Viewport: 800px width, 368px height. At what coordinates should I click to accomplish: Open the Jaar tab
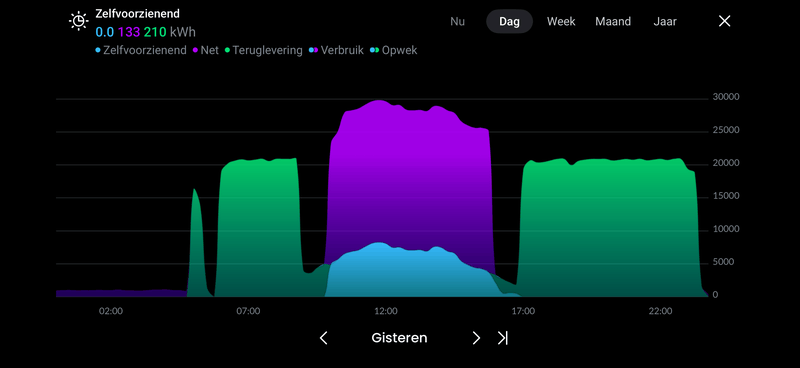click(665, 21)
